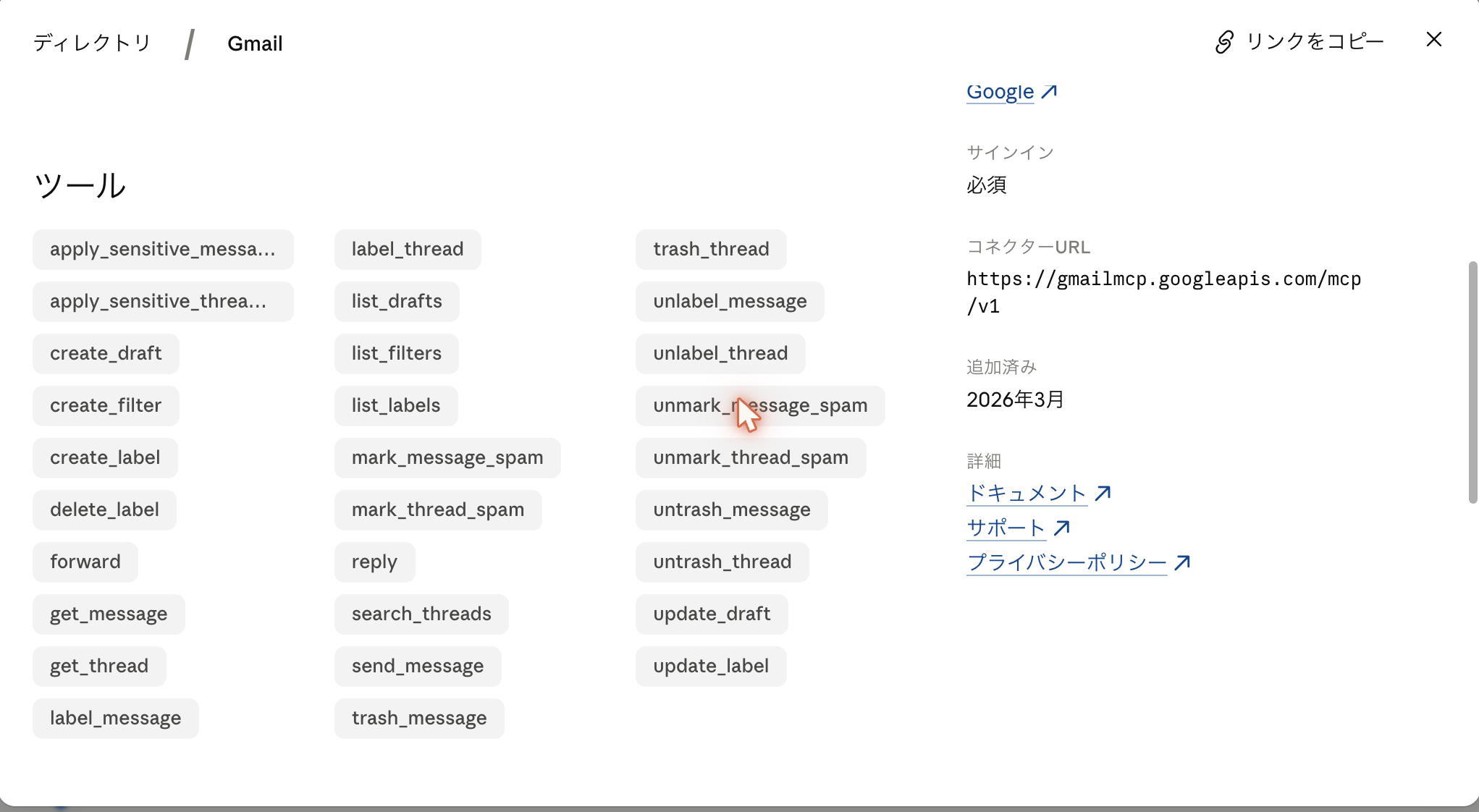Click the unmark_thread_spam tool chip
Viewport: 1479px width, 812px height.
click(751, 458)
